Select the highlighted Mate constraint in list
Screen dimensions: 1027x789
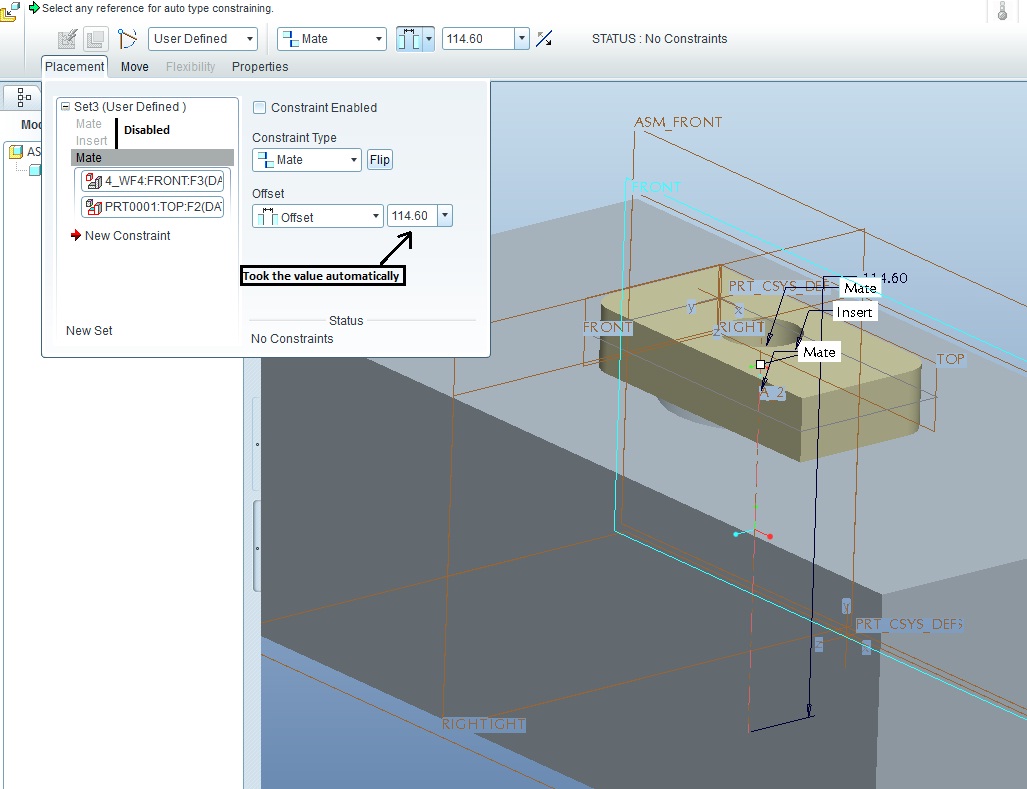click(x=152, y=157)
